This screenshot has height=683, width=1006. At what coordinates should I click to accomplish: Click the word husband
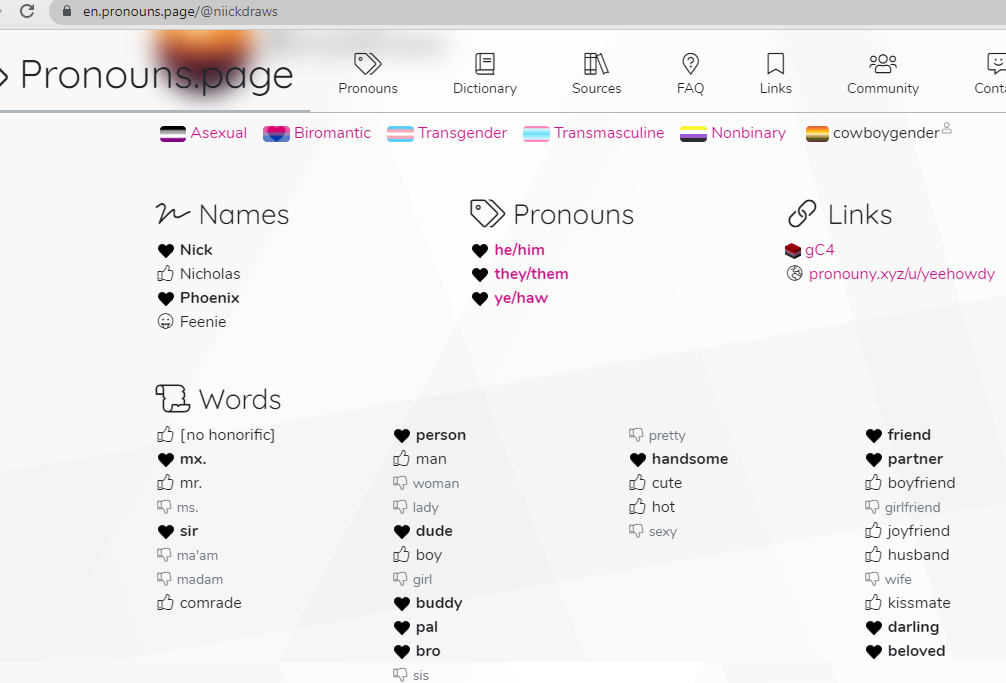918,555
